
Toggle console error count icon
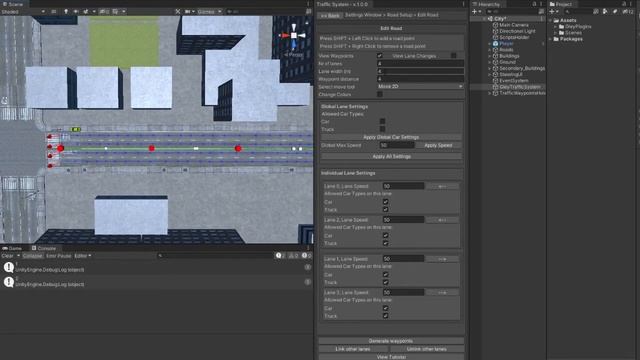pyautogui.click(x=307, y=256)
